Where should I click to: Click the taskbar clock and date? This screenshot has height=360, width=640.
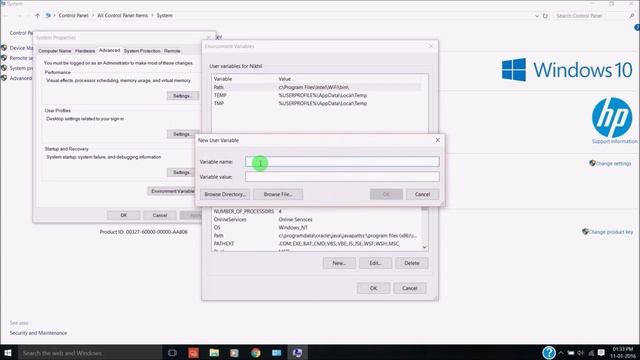click(x=623, y=353)
